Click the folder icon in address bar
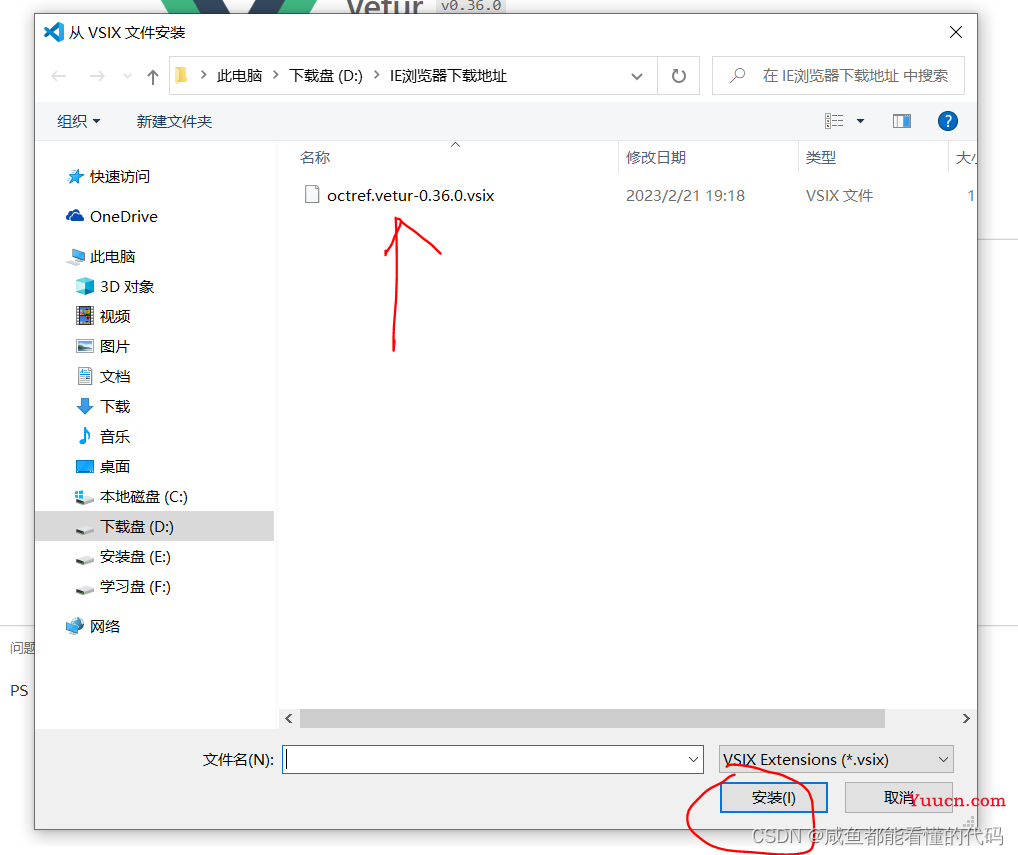 (x=182, y=76)
